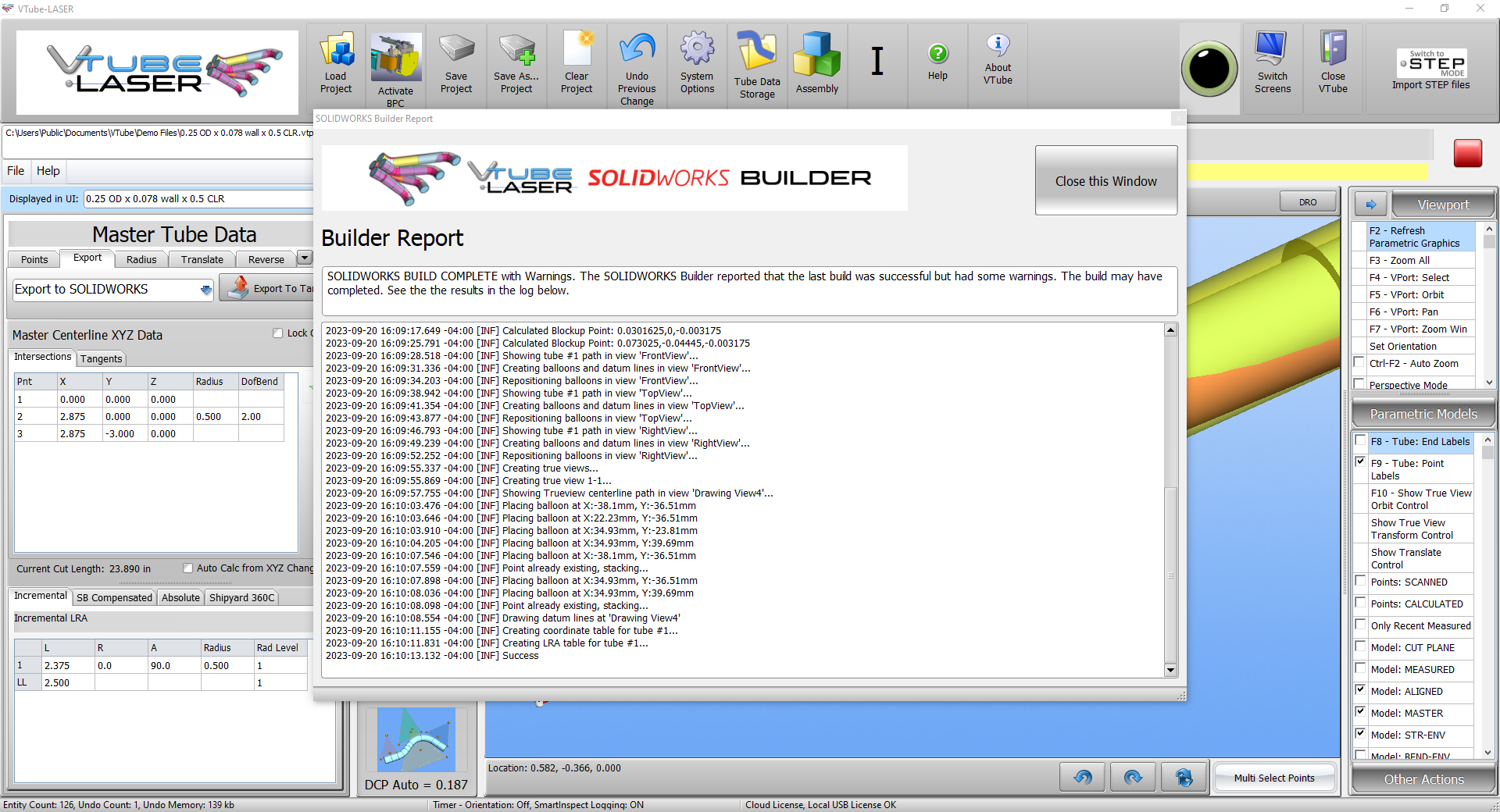Click the Export To Target icon button

[x=267, y=288]
